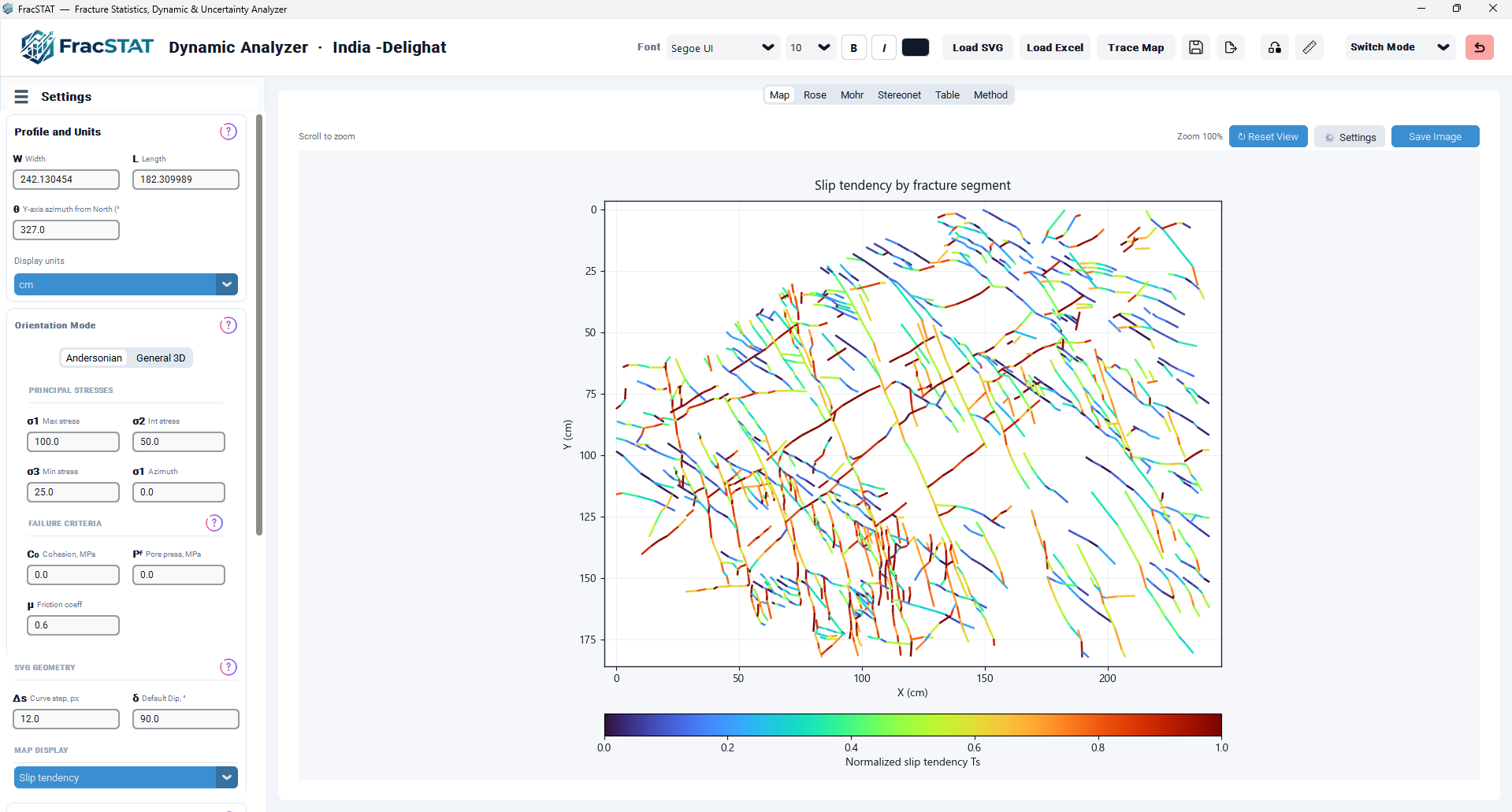Image resolution: width=1512 pixels, height=812 pixels.
Task: Click the Trace Map button
Action: [1136, 47]
